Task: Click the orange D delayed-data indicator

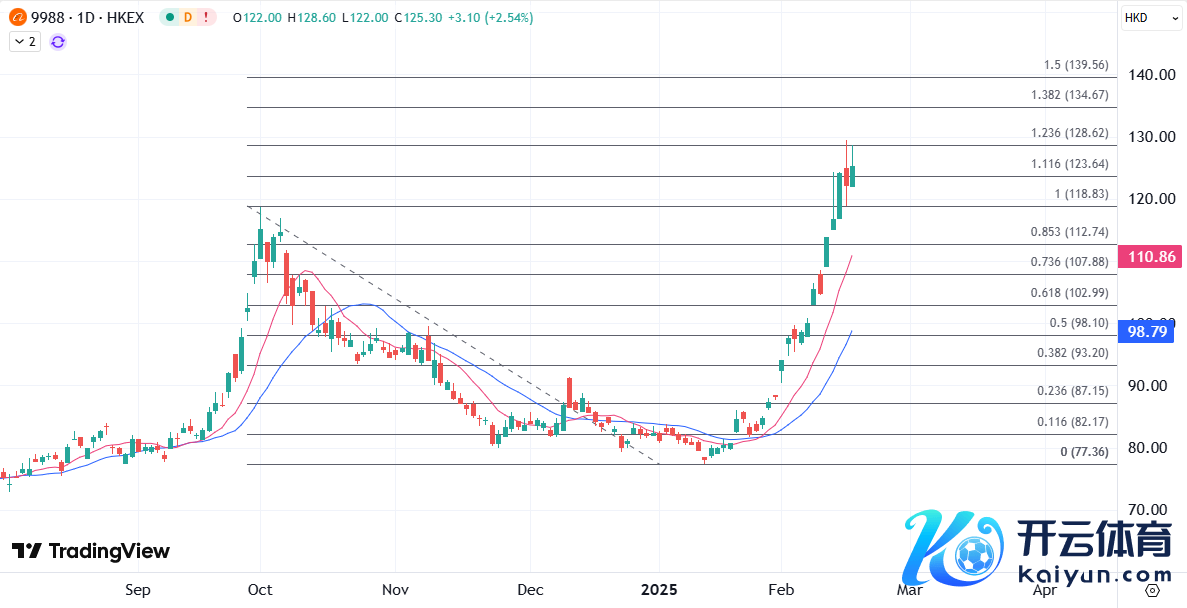Action: 189,18
